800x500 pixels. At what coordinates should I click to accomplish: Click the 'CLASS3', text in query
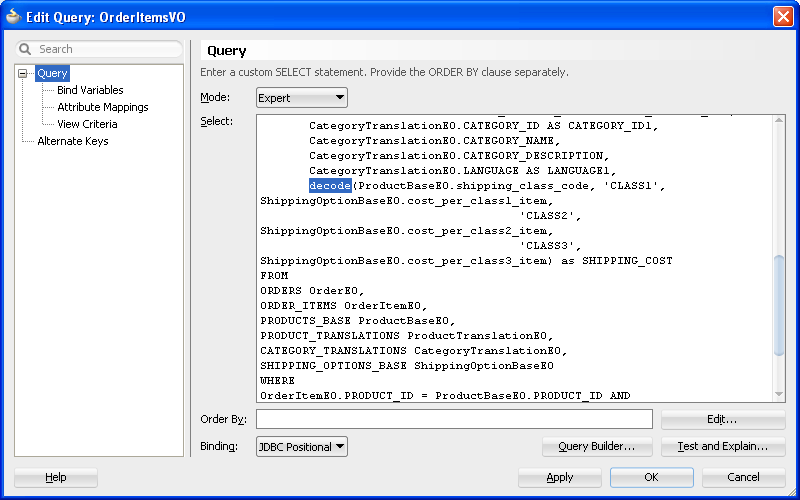pos(551,246)
